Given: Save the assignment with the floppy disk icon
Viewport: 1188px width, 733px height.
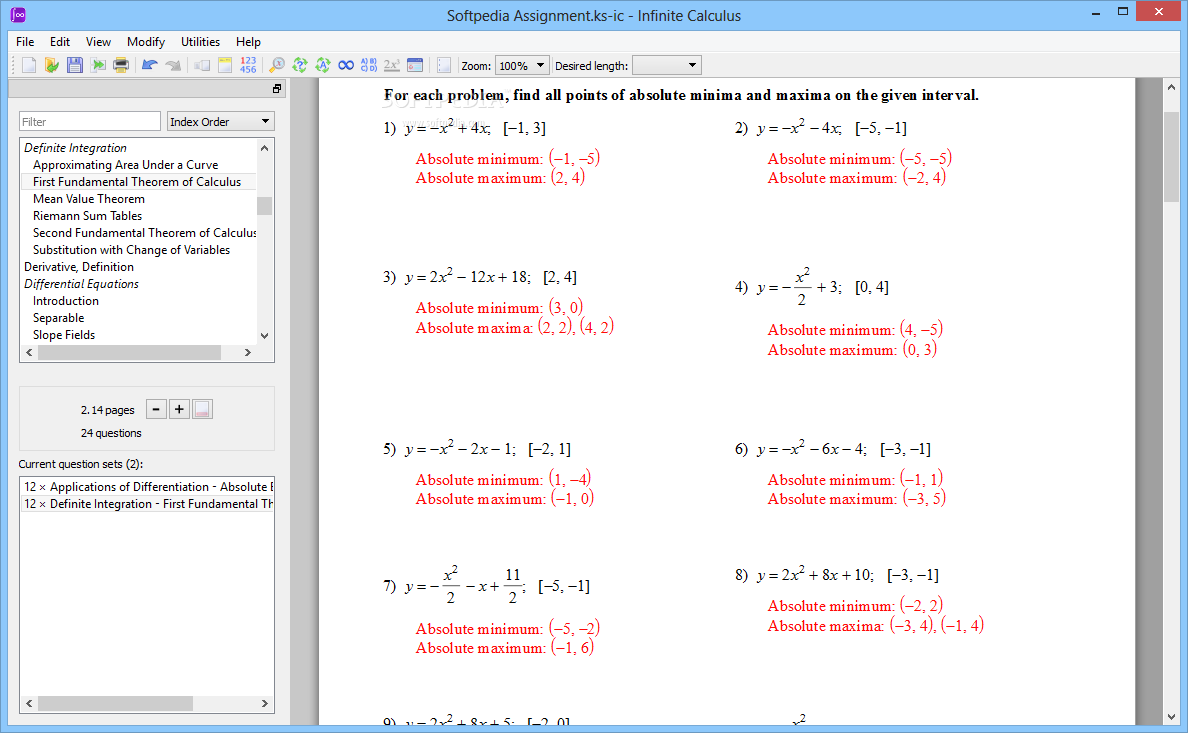Looking at the screenshot, I should click(74, 65).
